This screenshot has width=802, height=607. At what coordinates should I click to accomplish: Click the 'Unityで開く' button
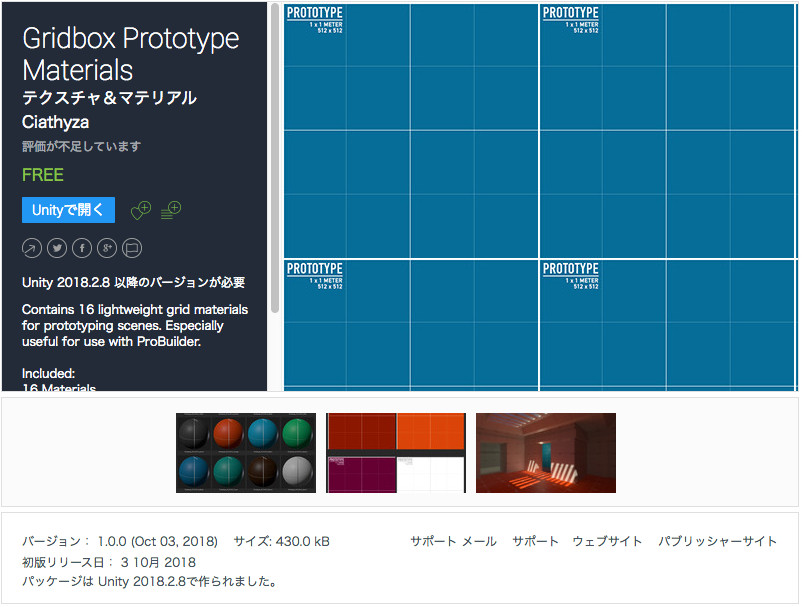click(68, 210)
